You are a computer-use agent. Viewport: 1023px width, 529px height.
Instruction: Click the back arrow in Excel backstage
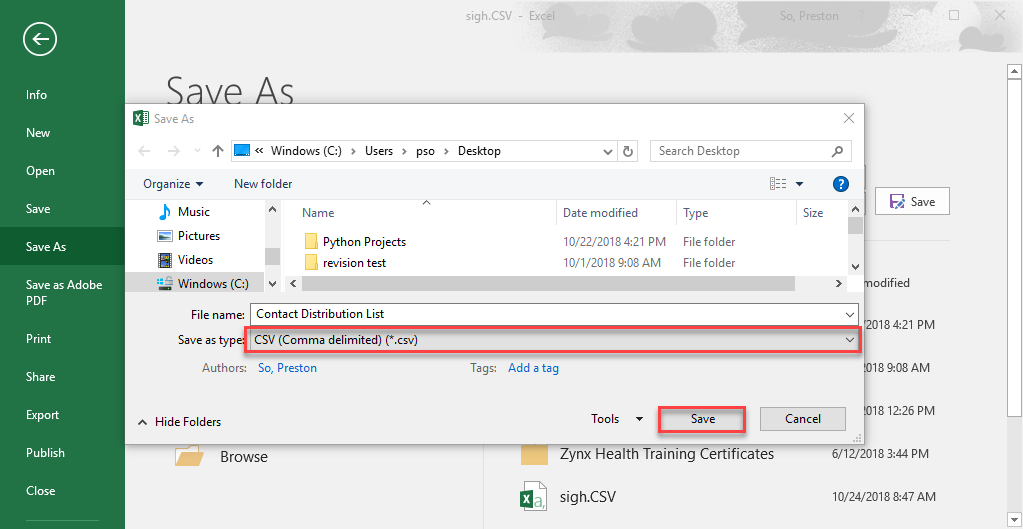(40, 39)
